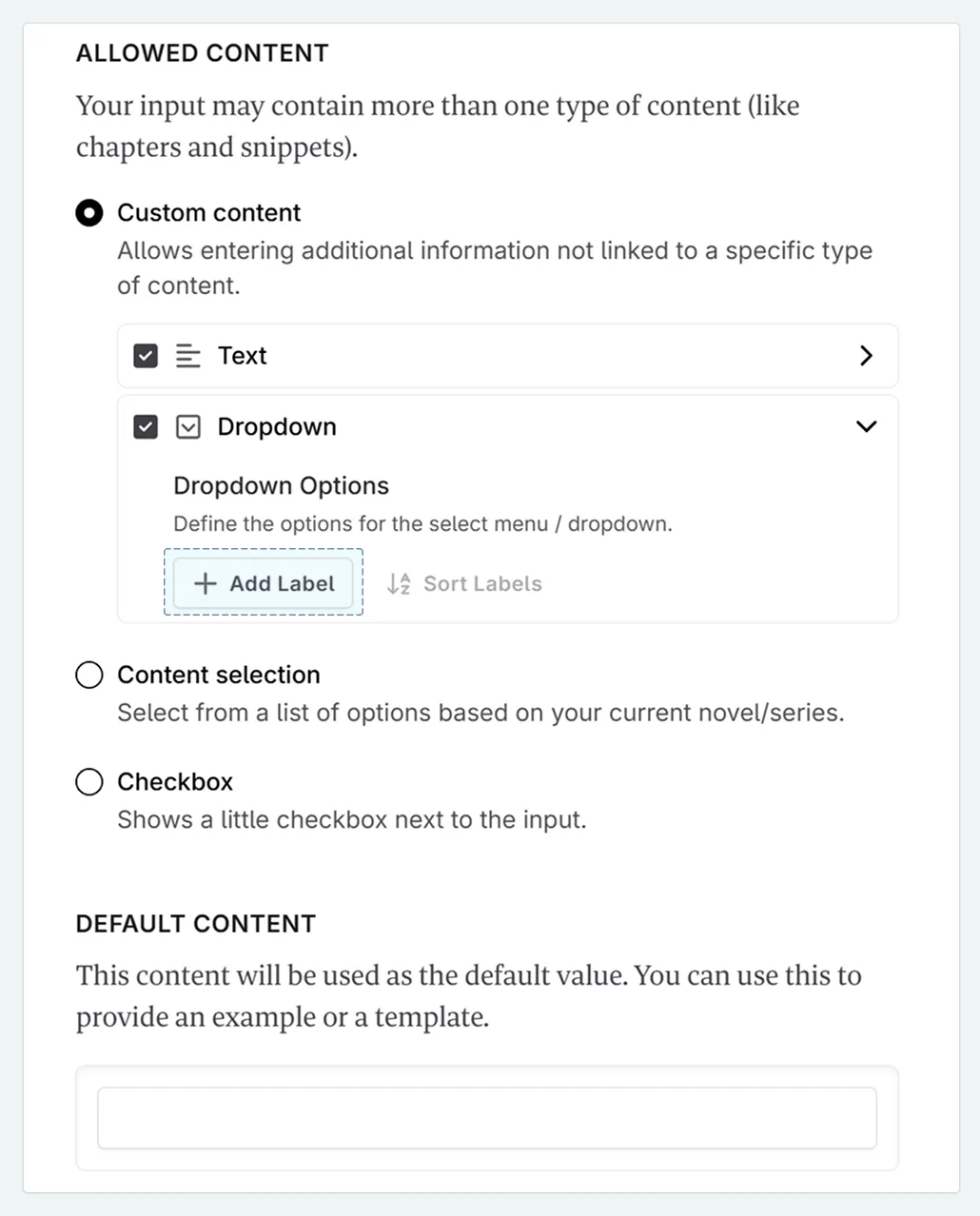Click the text lines icon beside Text
Image resolution: width=980 pixels, height=1216 pixels.
tap(188, 356)
